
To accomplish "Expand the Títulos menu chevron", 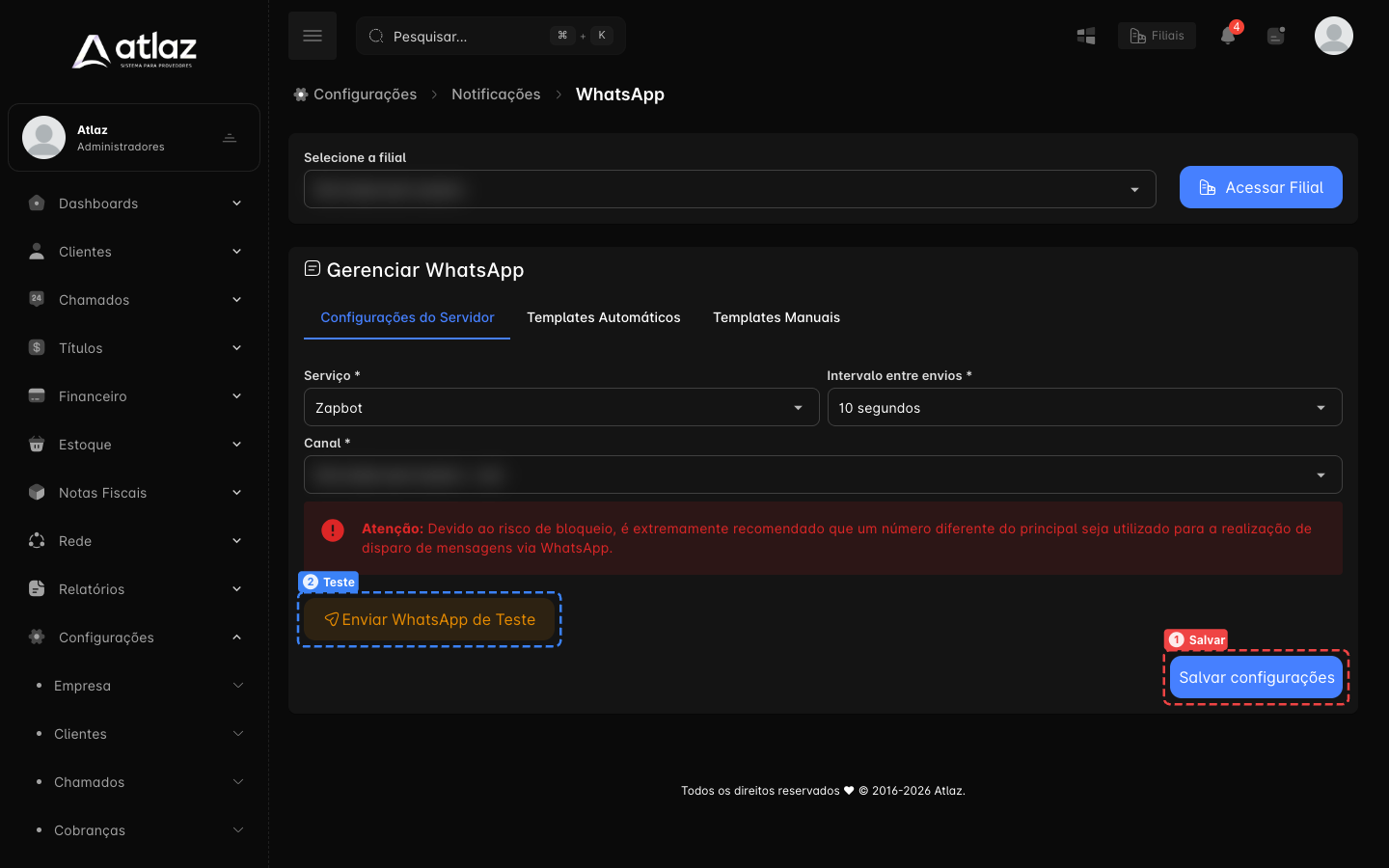I will tap(236, 348).
